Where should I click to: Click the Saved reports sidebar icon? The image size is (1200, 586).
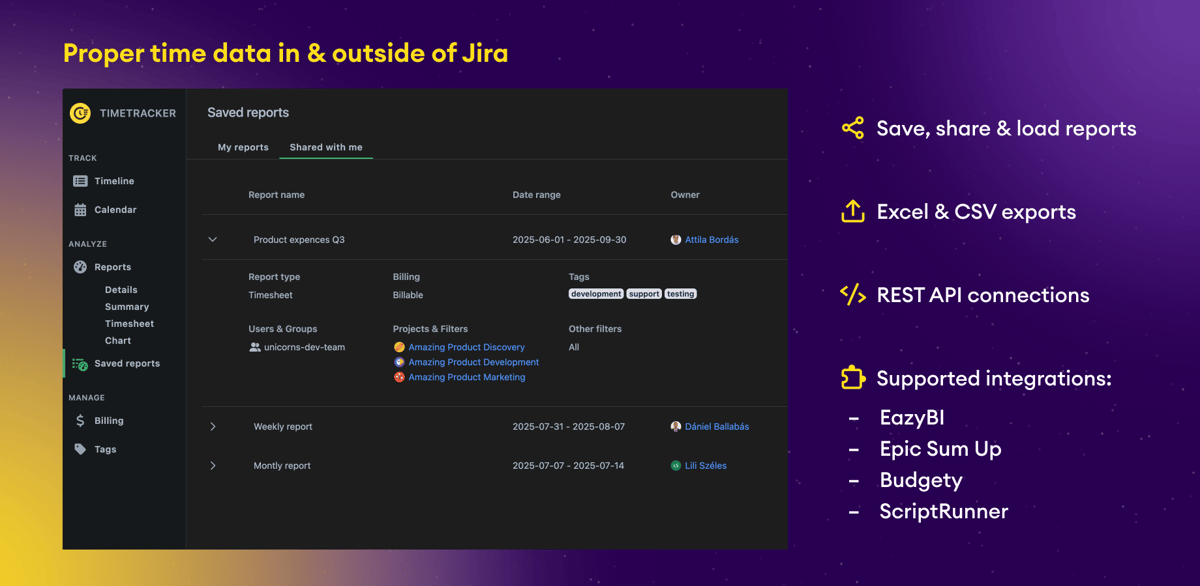tap(80, 364)
